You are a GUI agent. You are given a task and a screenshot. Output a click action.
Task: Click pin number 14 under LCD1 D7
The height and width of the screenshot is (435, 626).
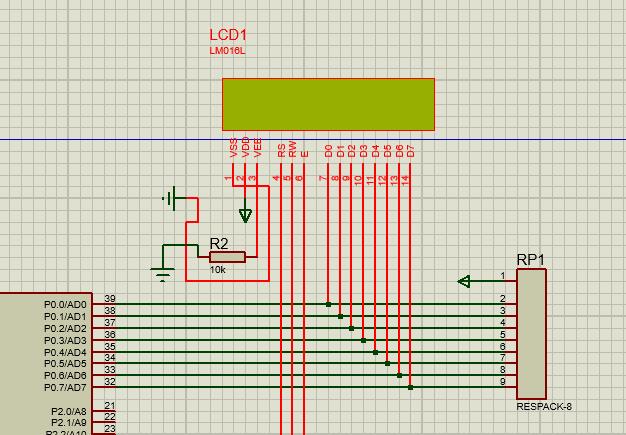(405, 180)
